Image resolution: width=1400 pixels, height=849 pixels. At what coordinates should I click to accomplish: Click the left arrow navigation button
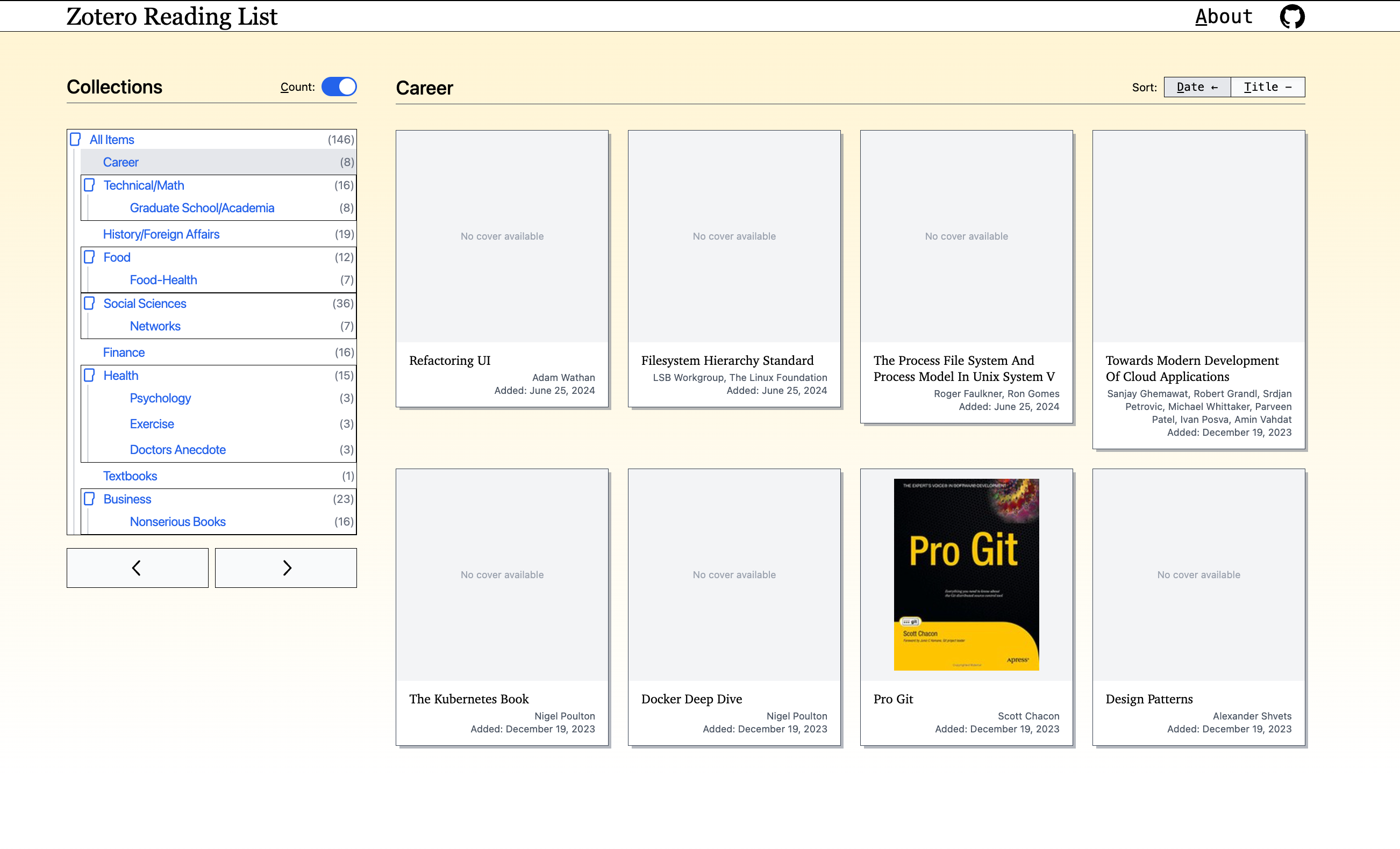pyautogui.click(x=137, y=567)
